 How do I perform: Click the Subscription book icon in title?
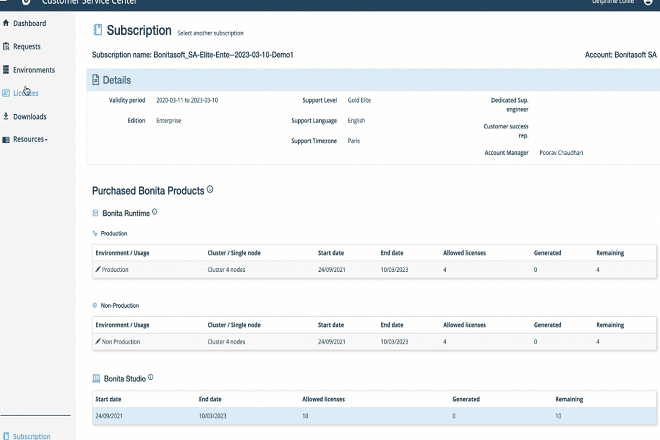(x=97, y=31)
